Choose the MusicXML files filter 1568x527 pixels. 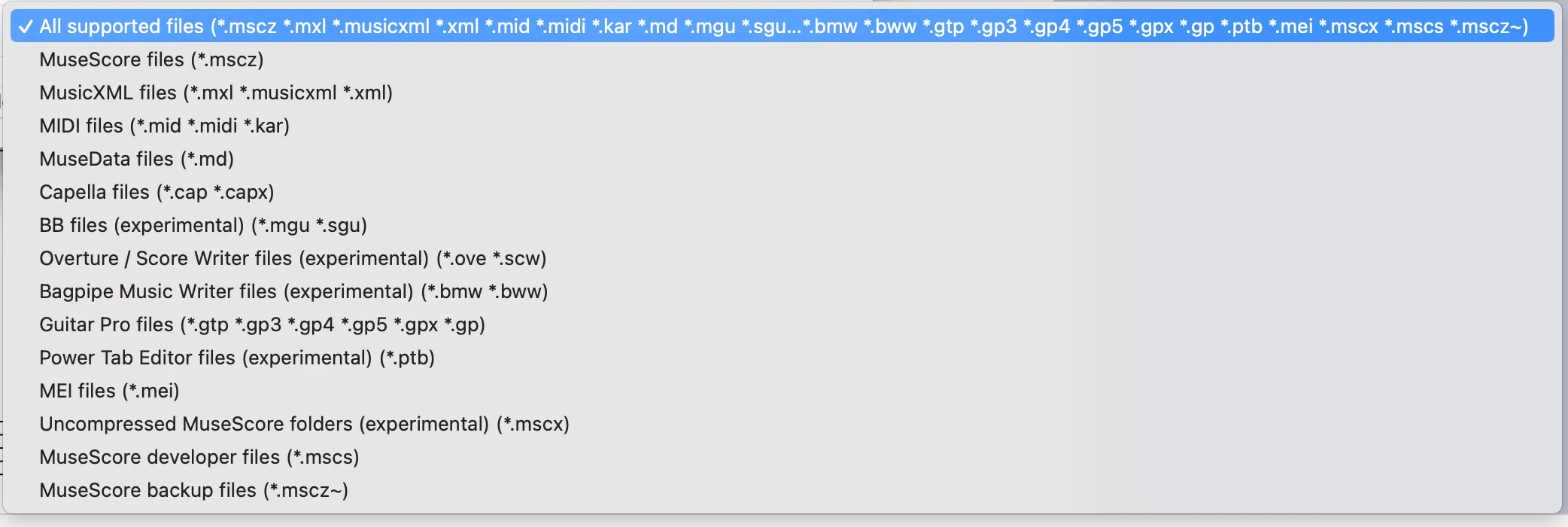click(218, 93)
